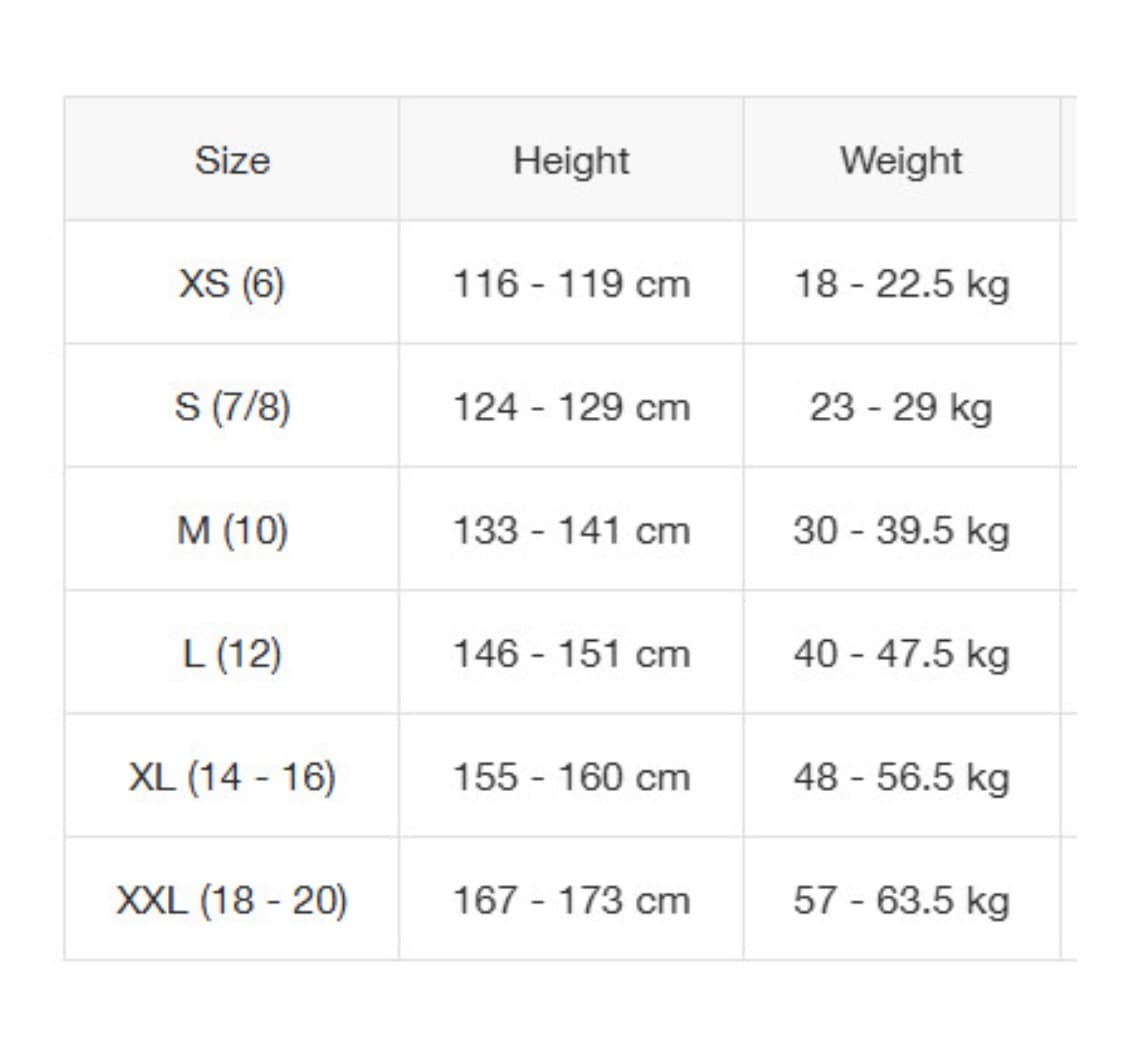Pick the 40 - 47.5 kg weight cell

pos(901,654)
